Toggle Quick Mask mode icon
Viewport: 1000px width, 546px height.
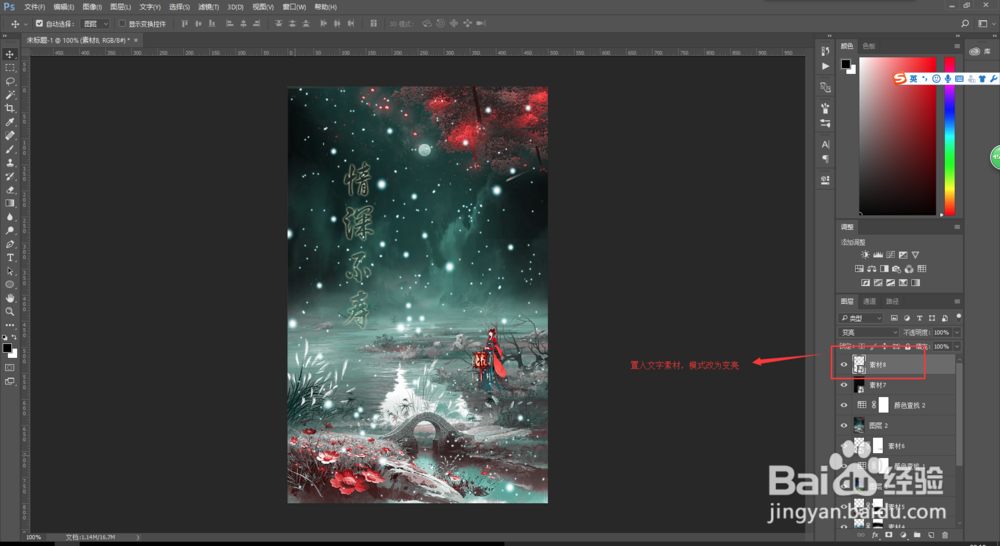(x=10, y=367)
